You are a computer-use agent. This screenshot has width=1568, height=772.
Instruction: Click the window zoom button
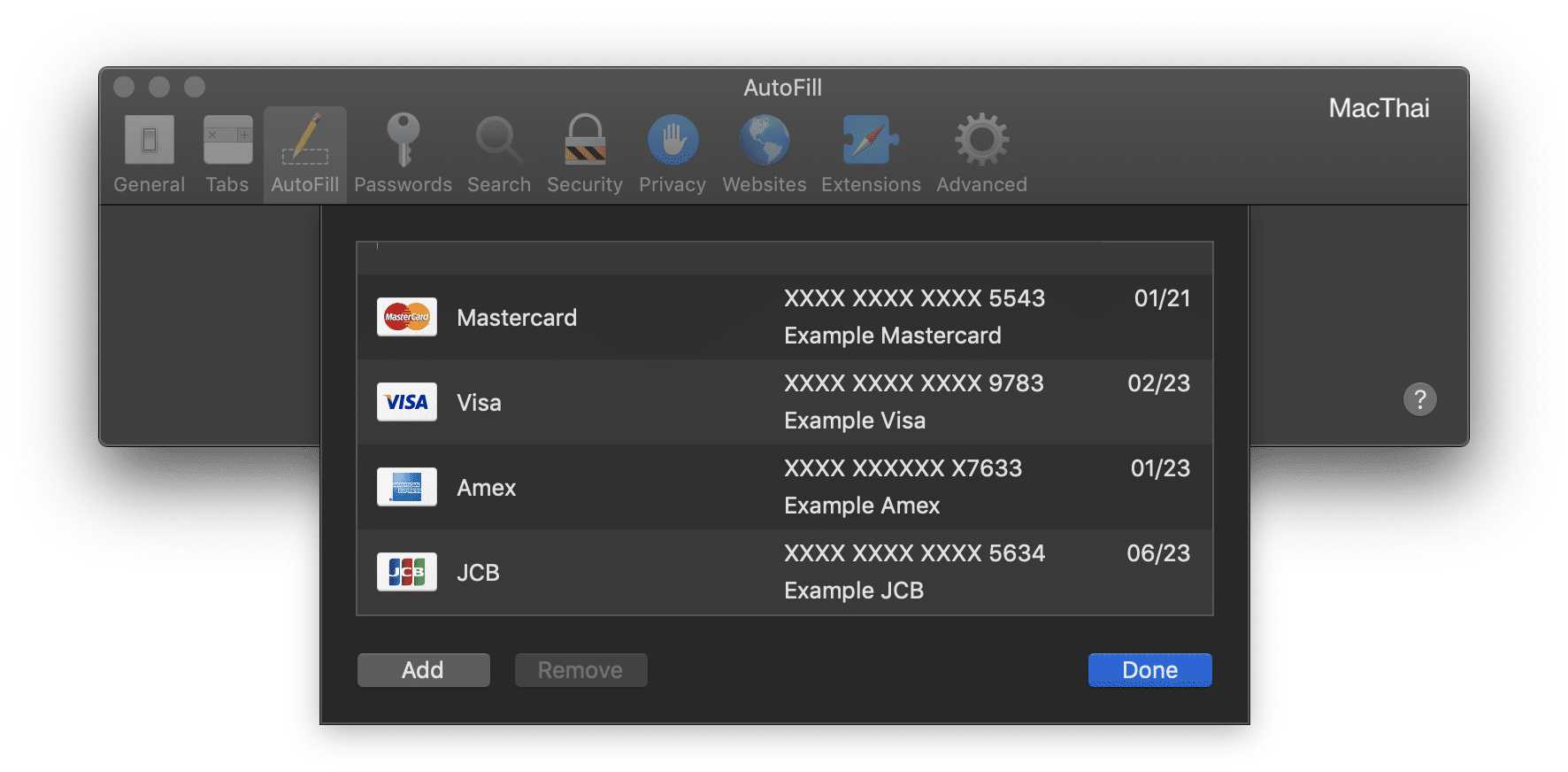[x=195, y=87]
